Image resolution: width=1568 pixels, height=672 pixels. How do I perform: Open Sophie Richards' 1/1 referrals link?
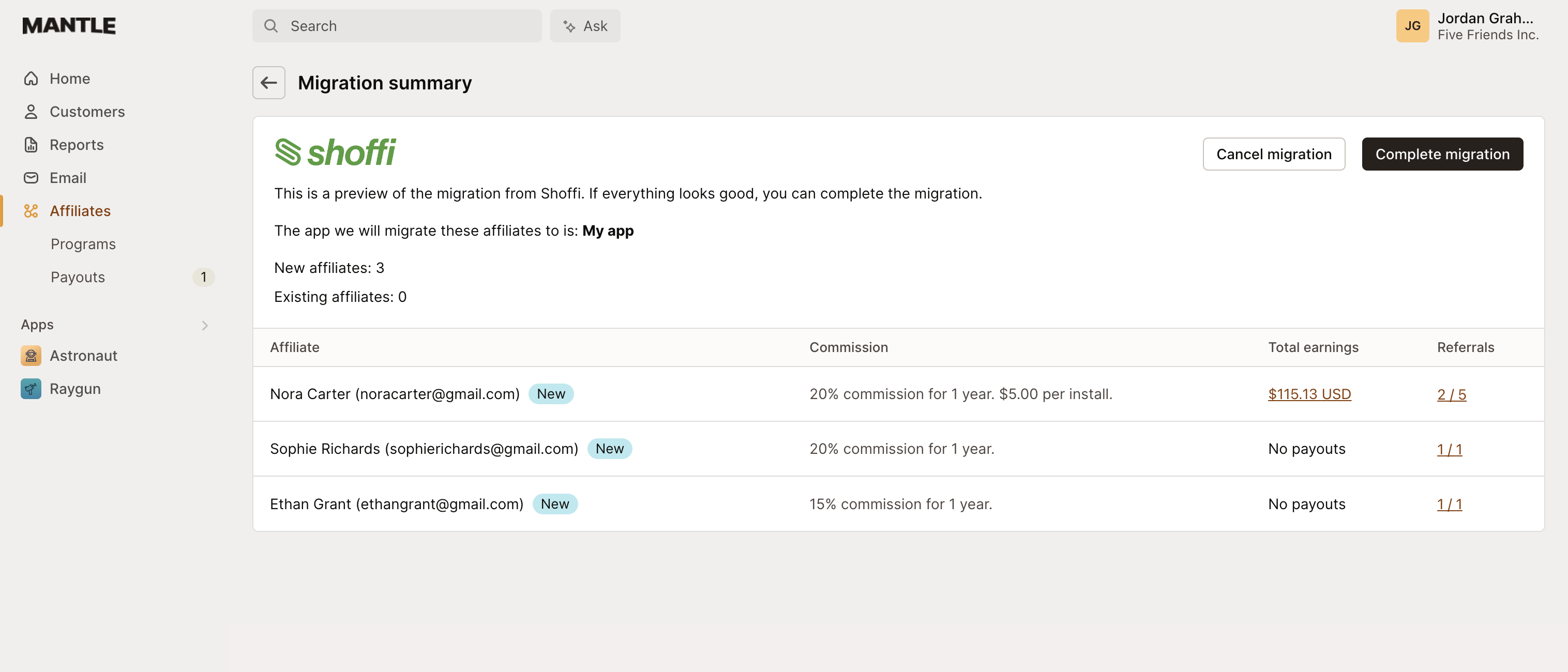pyautogui.click(x=1450, y=449)
